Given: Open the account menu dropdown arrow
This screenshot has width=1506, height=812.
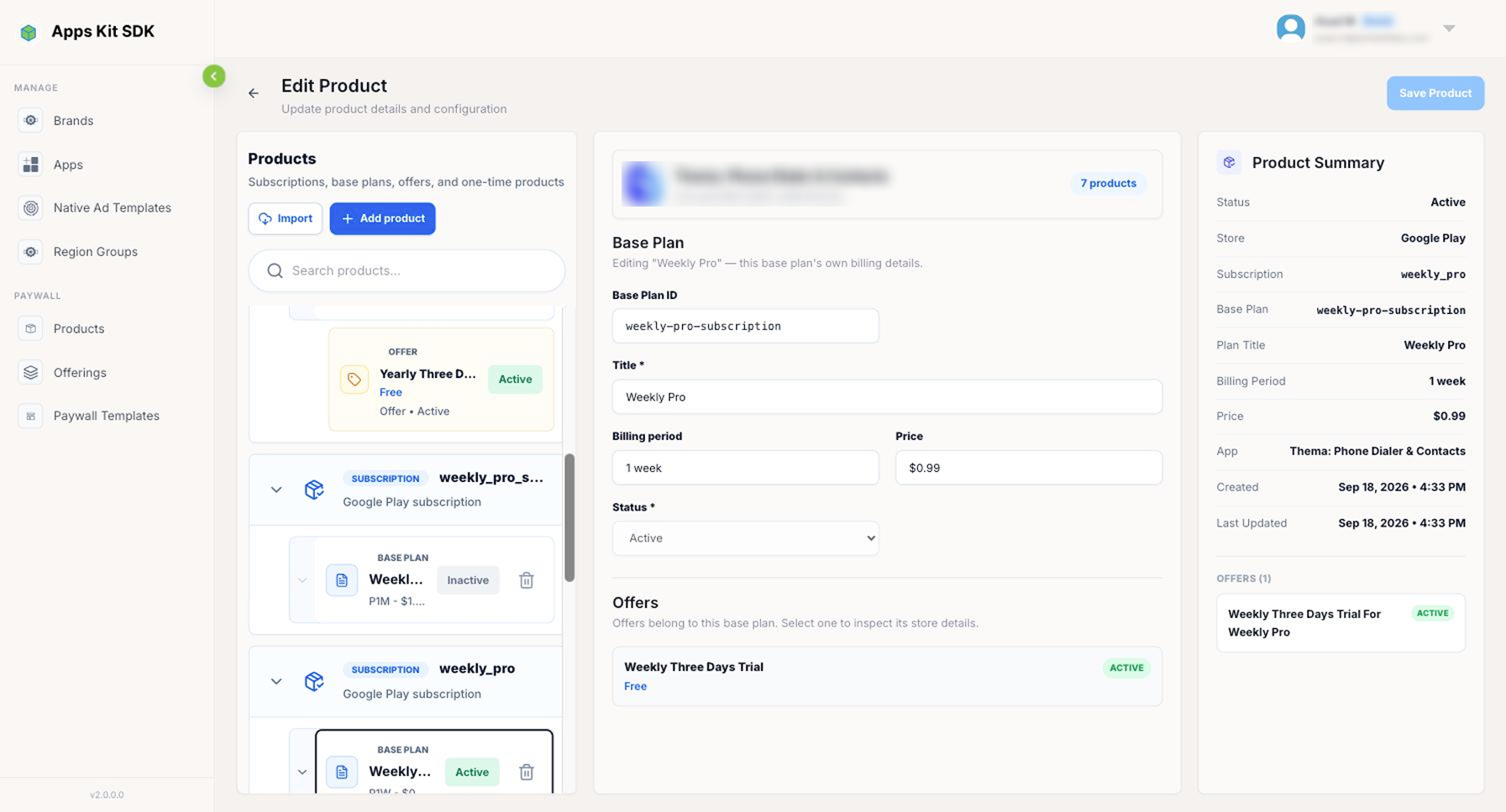Looking at the screenshot, I should click(x=1449, y=29).
